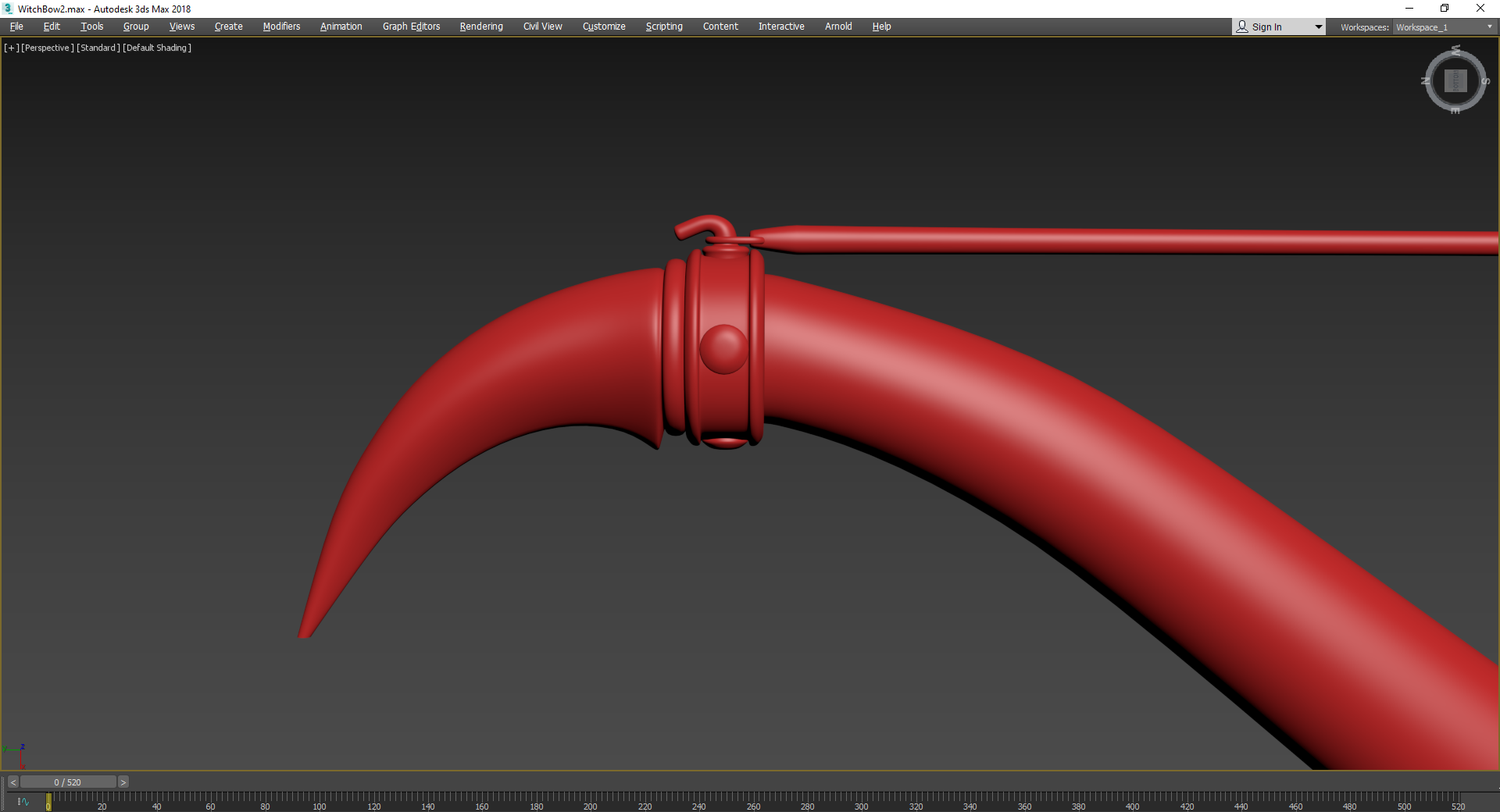Image resolution: width=1500 pixels, height=812 pixels.
Task: Click frame 260 on the track bar
Action: click(753, 802)
